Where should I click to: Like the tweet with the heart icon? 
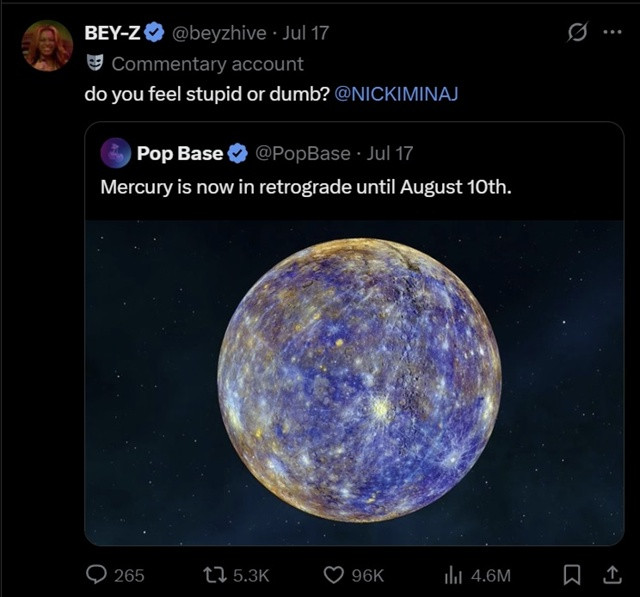point(333,575)
